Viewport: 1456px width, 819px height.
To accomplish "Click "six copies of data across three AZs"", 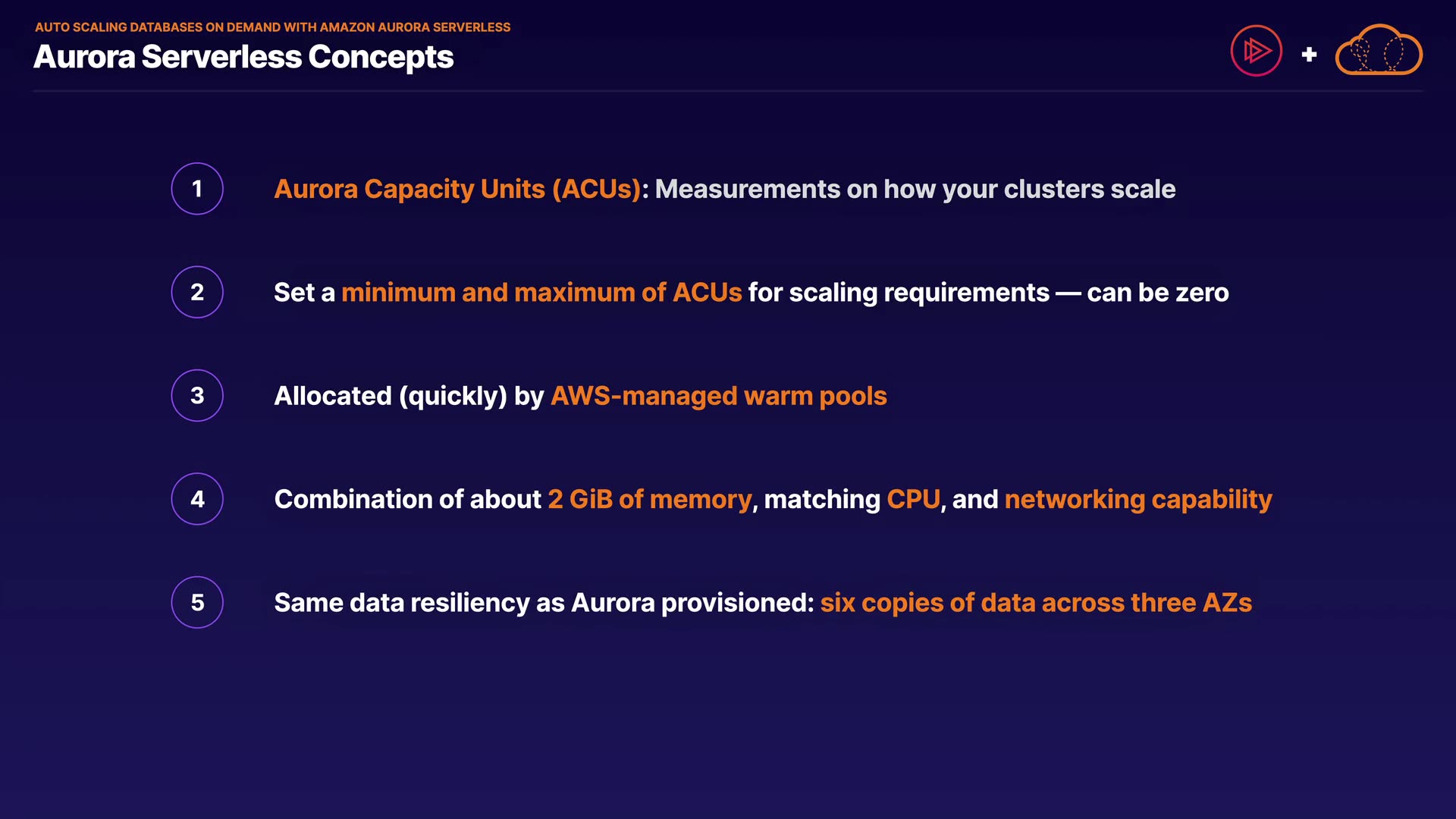I will 1036,603.
